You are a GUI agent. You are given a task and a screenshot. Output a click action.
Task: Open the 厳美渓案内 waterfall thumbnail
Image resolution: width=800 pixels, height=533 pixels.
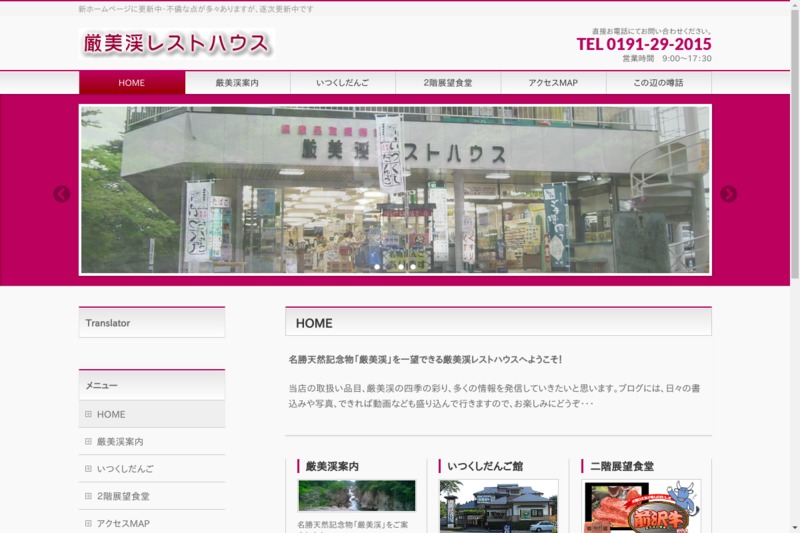click(x=356, y=496)
